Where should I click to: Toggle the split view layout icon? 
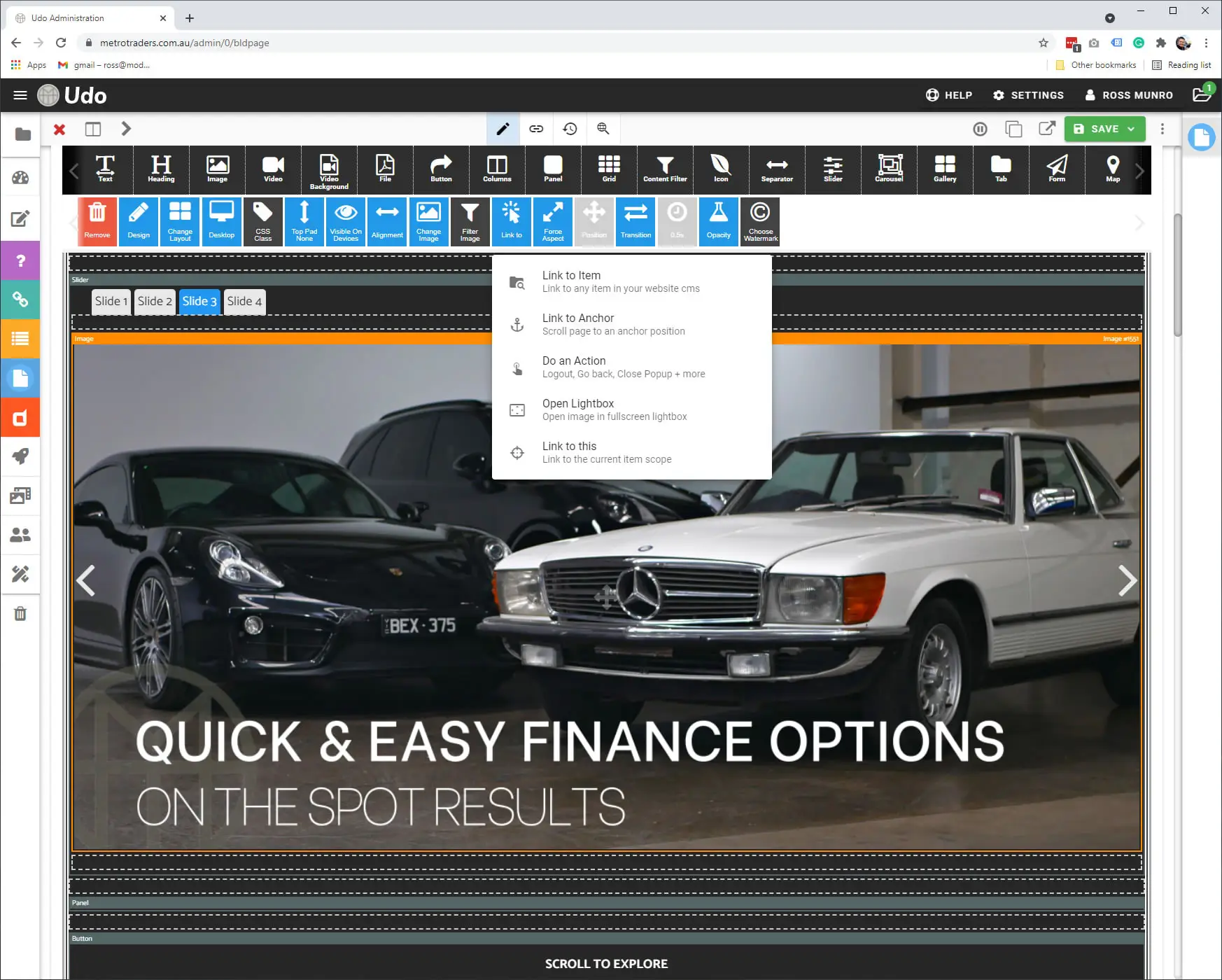93,129
